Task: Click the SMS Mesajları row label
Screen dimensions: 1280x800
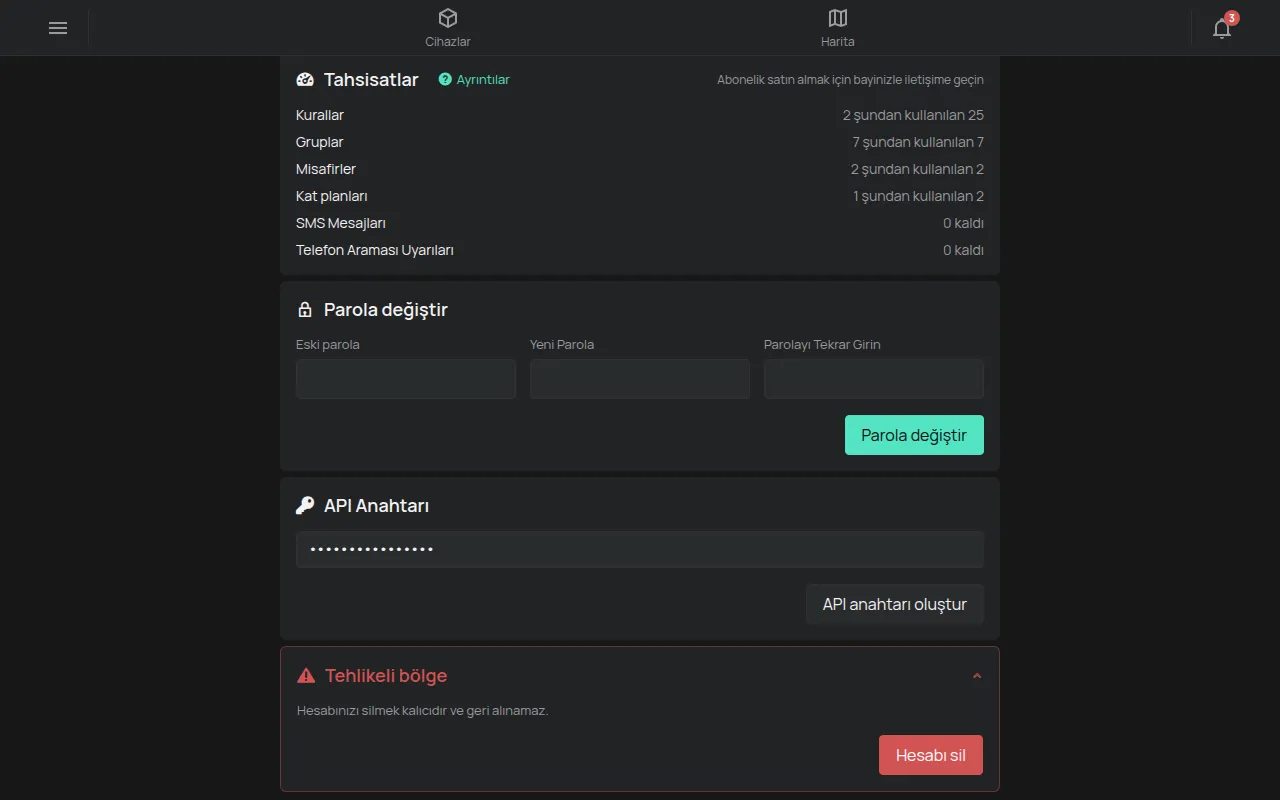Action: click(x=341, y=223)
